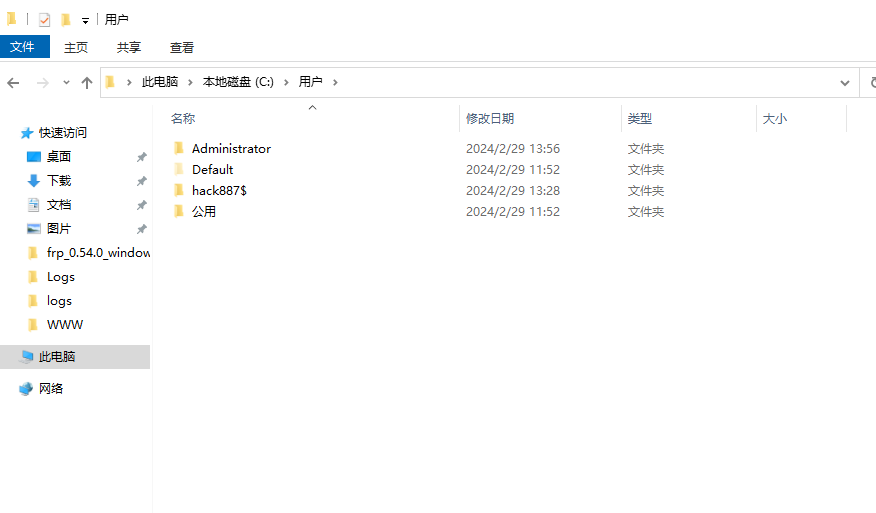Image resolution: width=876 pixels, height=513 pixels.
Task: Open 图片 in quick access
Action: pyautogui.click(x=59, y=229)
